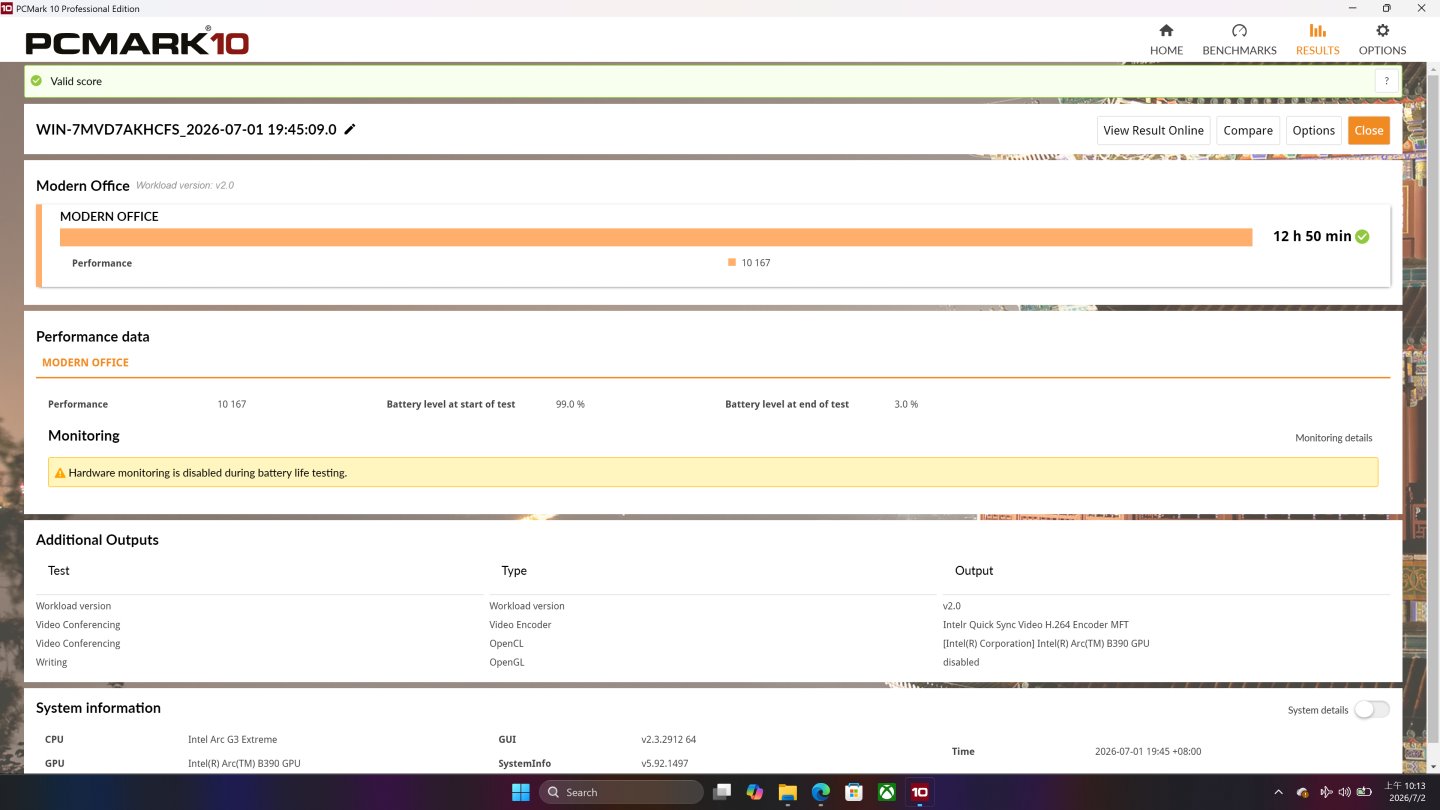Show hidden system tray icons
Viewport: 1440px width, 810px height.
[x=1278, y=792]
